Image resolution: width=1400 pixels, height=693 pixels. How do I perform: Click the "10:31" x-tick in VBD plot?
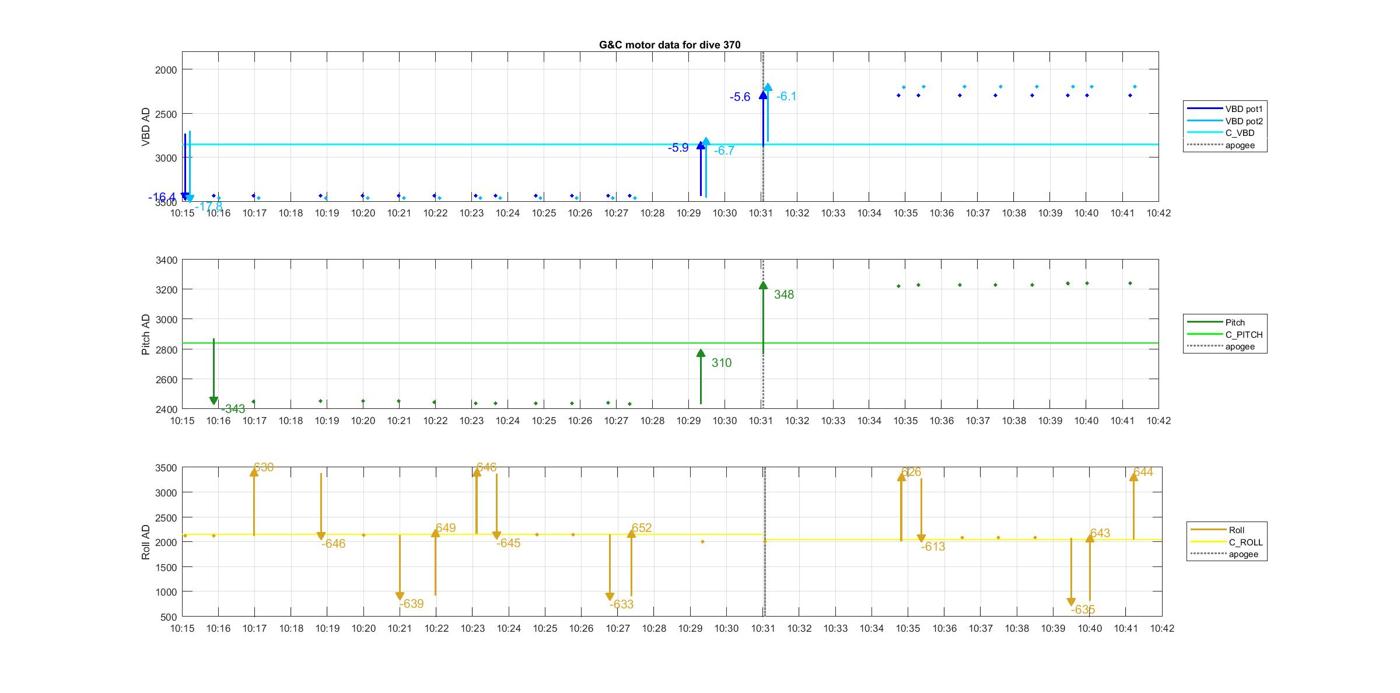pos(761,212)
